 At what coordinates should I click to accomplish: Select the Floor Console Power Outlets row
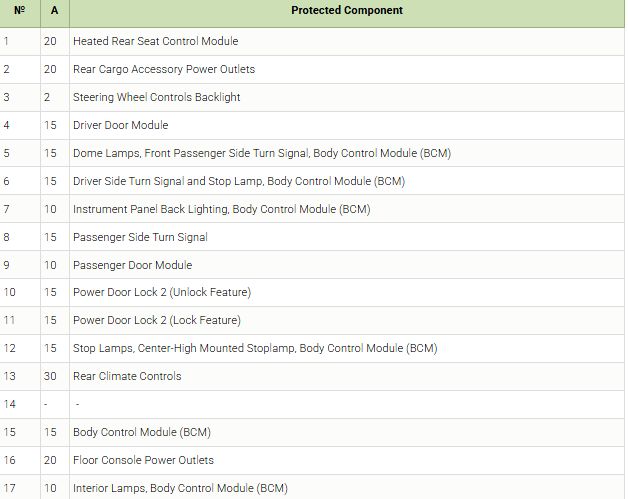(143, 461)
